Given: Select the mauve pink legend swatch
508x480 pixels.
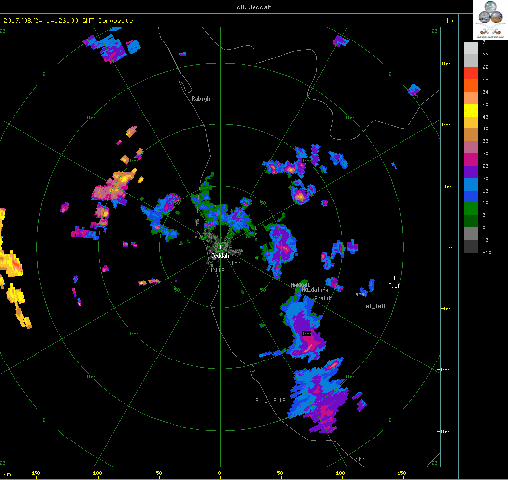Looking at the screenshot, I should (471, 147).
